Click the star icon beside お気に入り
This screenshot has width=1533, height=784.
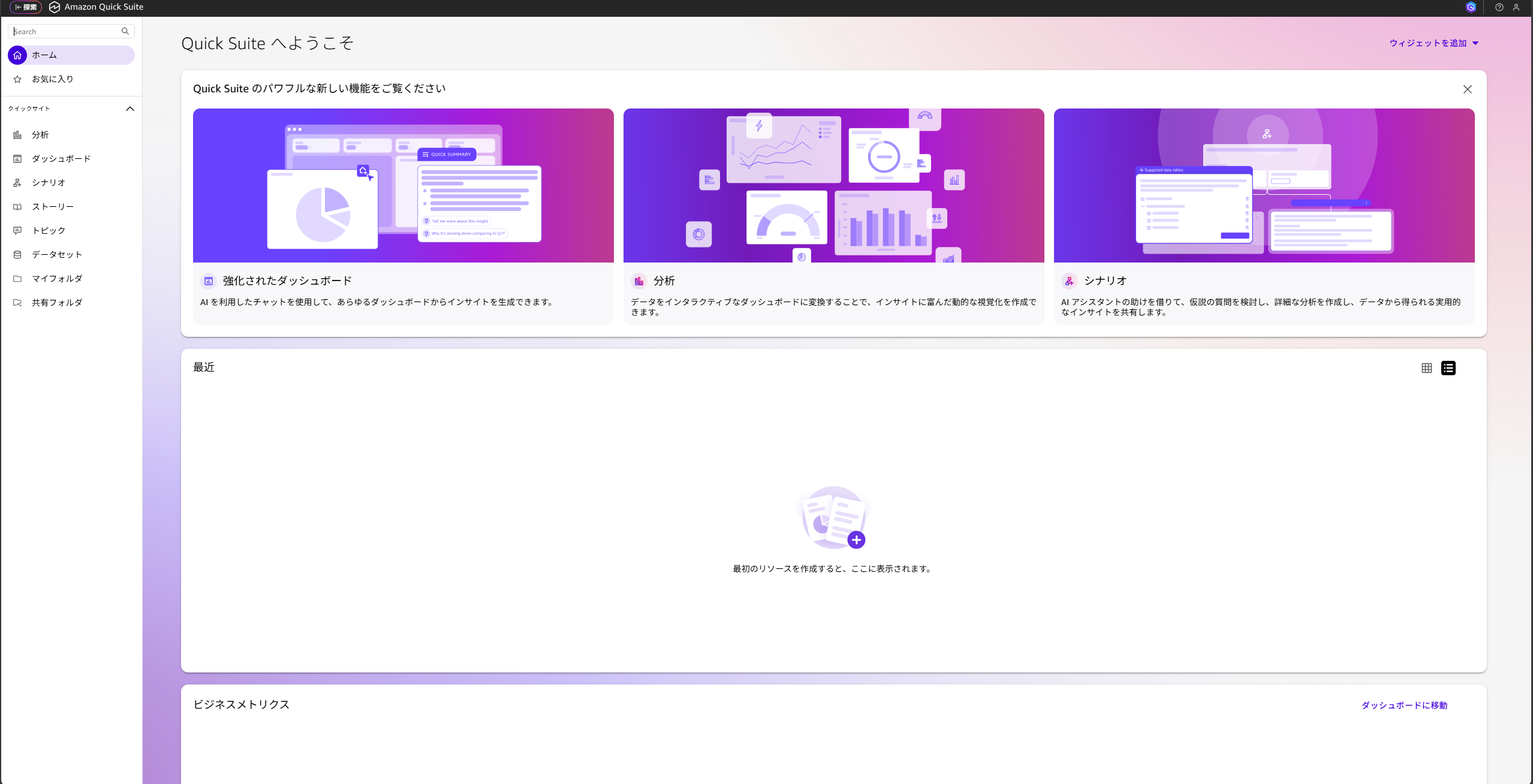pyautogui.click(x=17, y=79)
